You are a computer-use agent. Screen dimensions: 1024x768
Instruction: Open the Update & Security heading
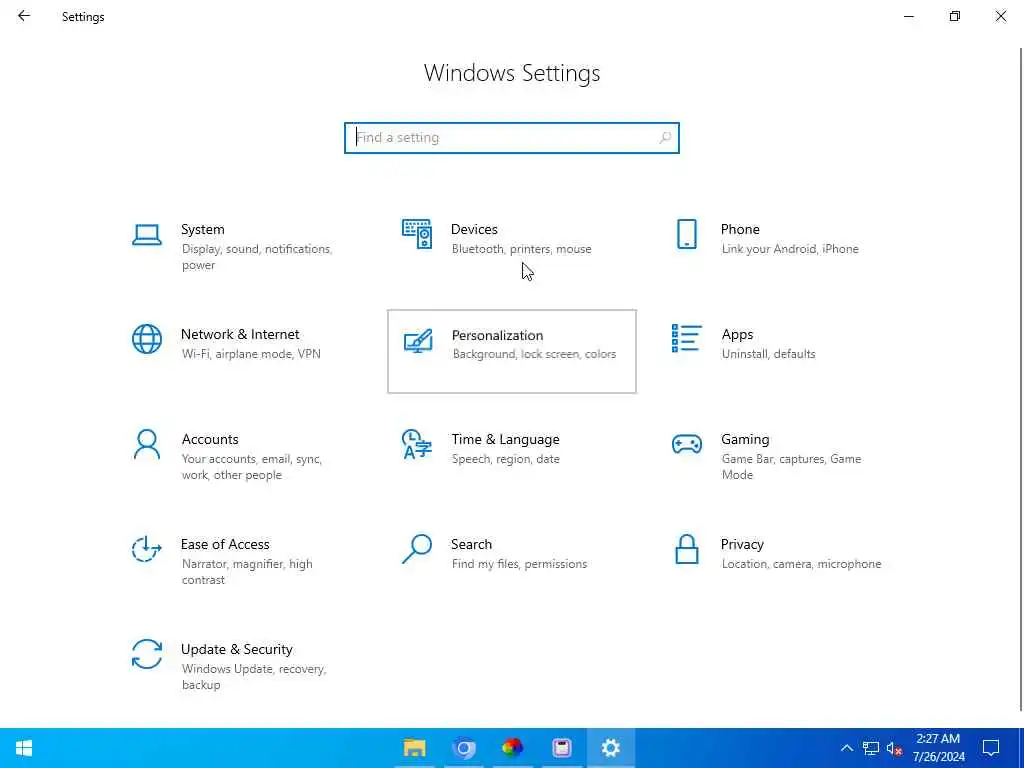pos(236,649)
